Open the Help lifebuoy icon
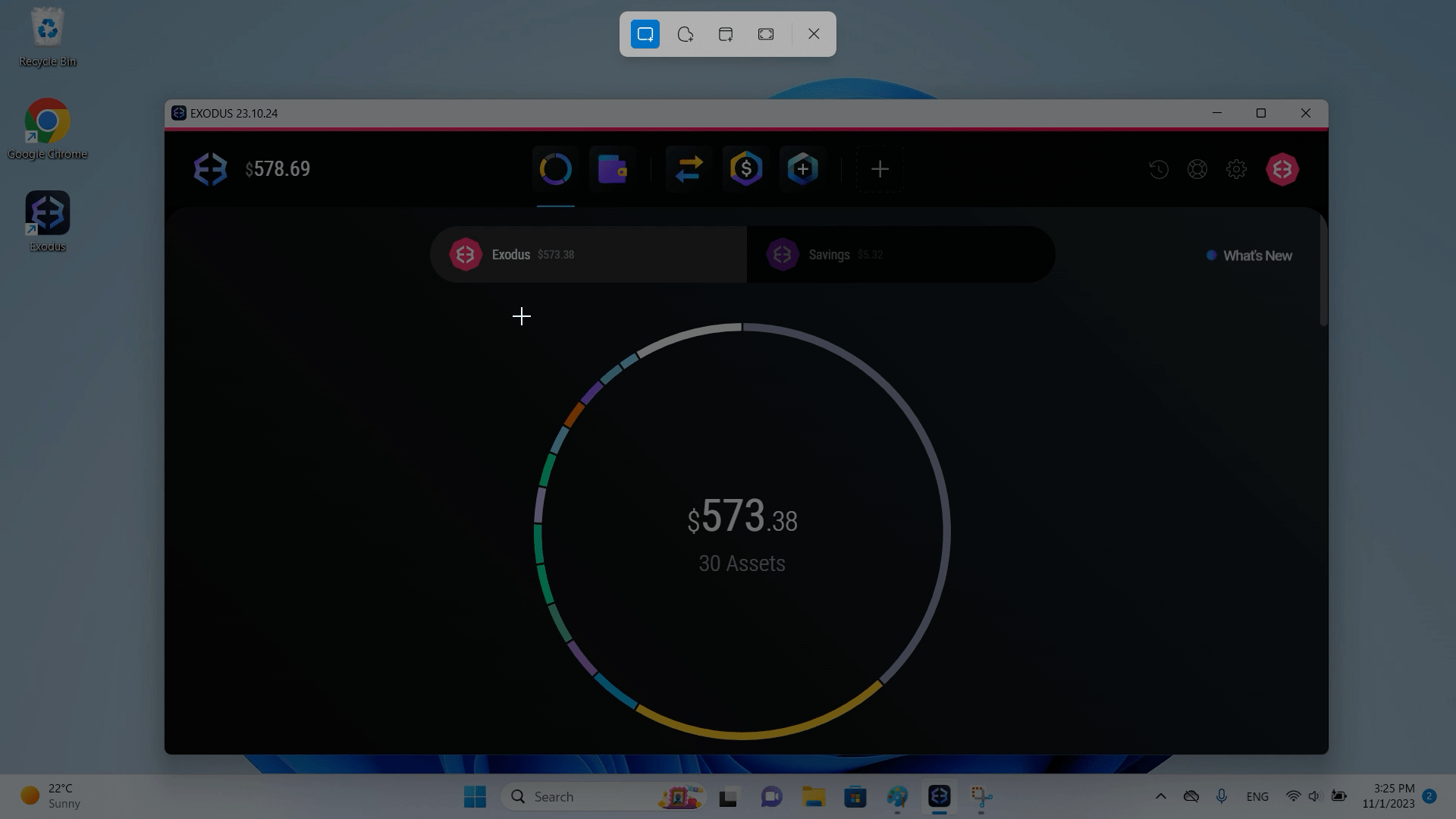 1197,169
